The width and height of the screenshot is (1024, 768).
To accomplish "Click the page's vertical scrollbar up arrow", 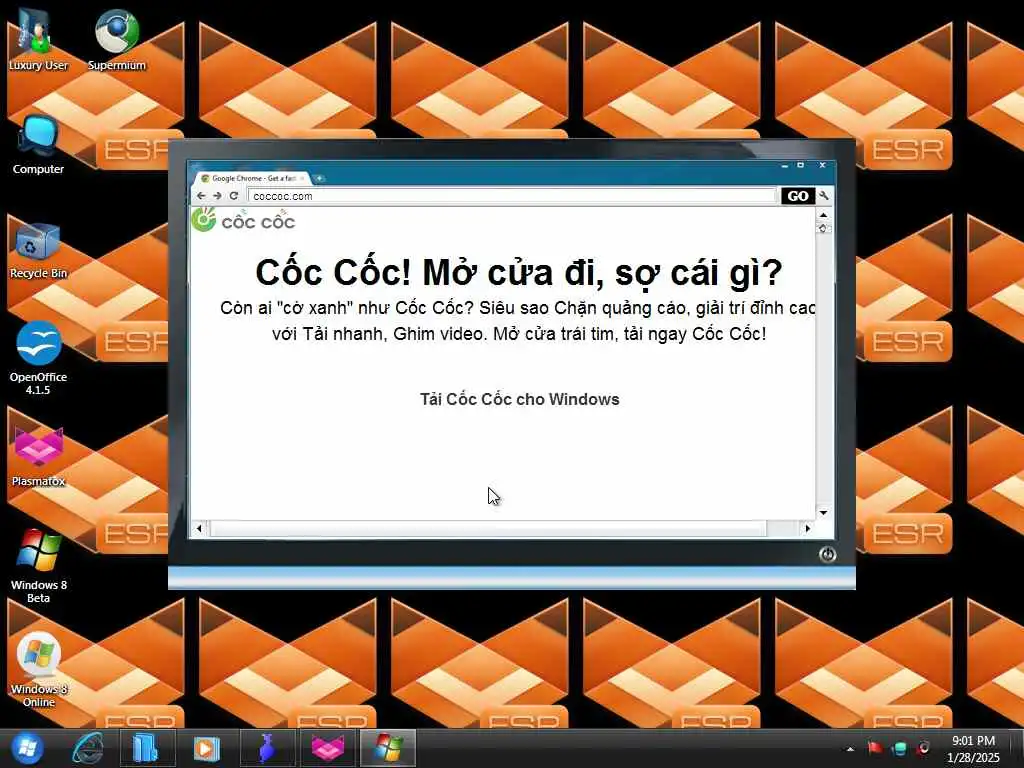I will [x=824, y=215].
